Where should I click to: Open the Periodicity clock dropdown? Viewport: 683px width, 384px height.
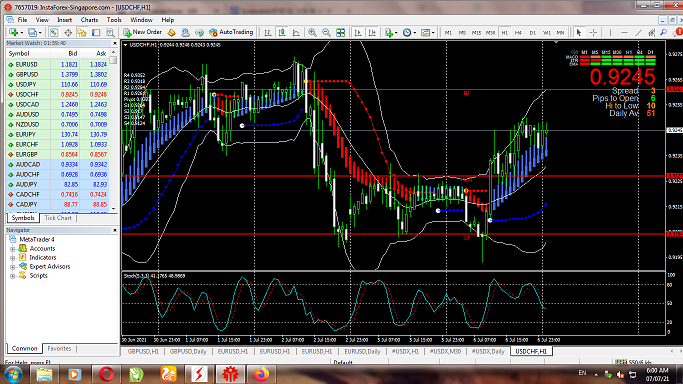coord(409,32)
